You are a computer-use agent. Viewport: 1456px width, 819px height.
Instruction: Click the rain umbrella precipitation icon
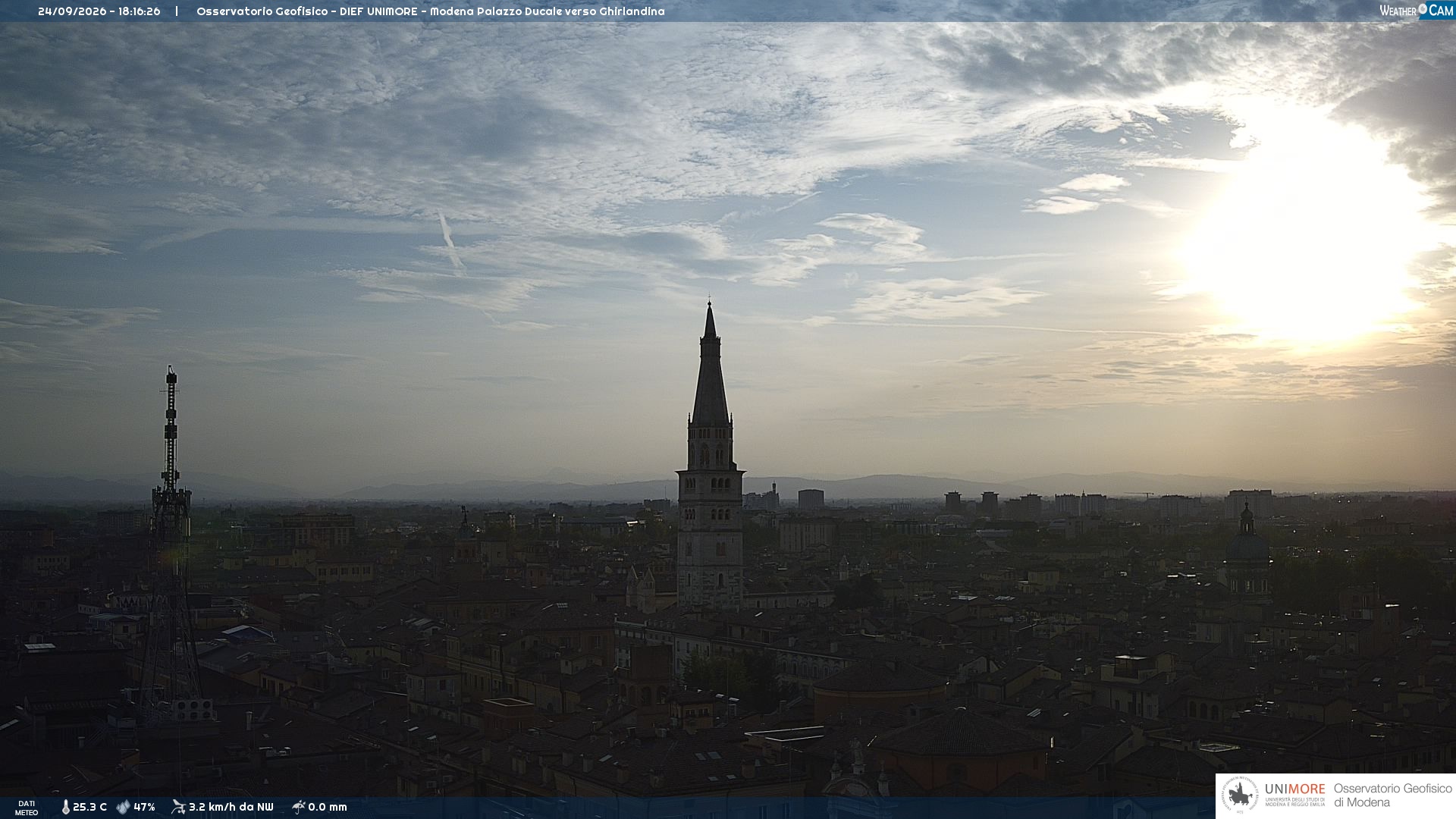coord(299,807)
